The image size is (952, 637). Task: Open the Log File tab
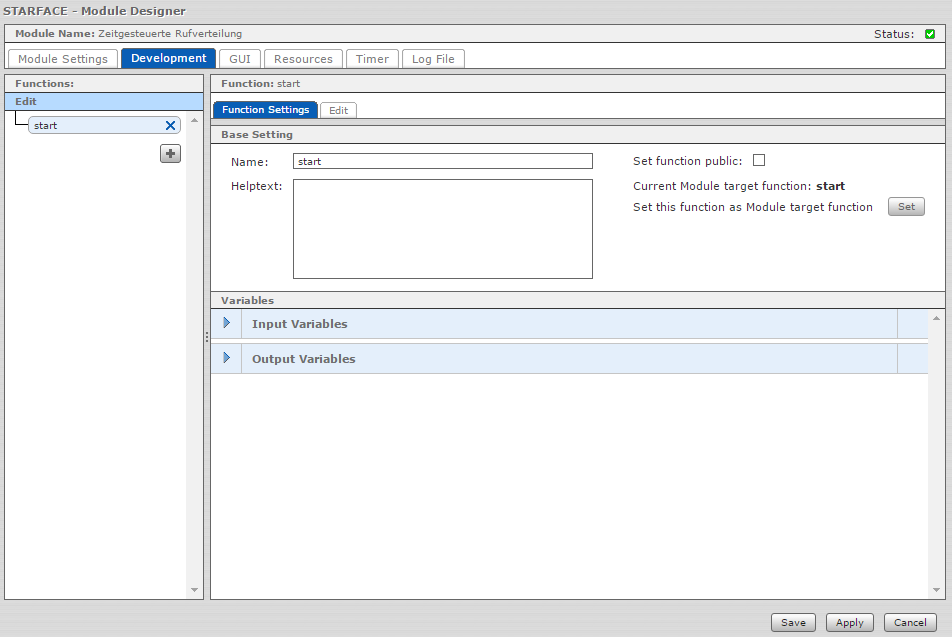[433, 59]
